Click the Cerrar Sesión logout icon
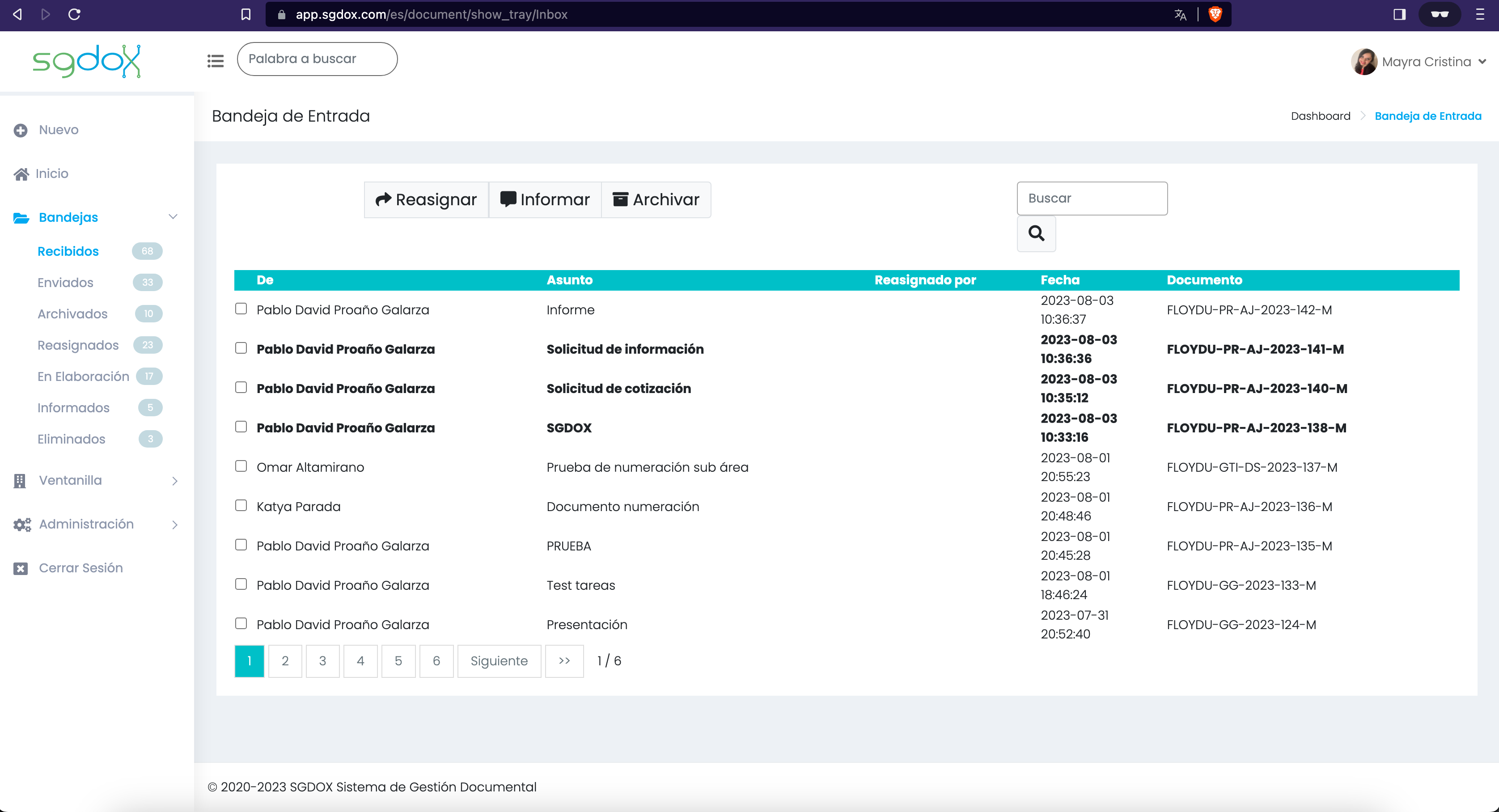This screenshot has height=812, width=1499. click(x=21, y=568)
